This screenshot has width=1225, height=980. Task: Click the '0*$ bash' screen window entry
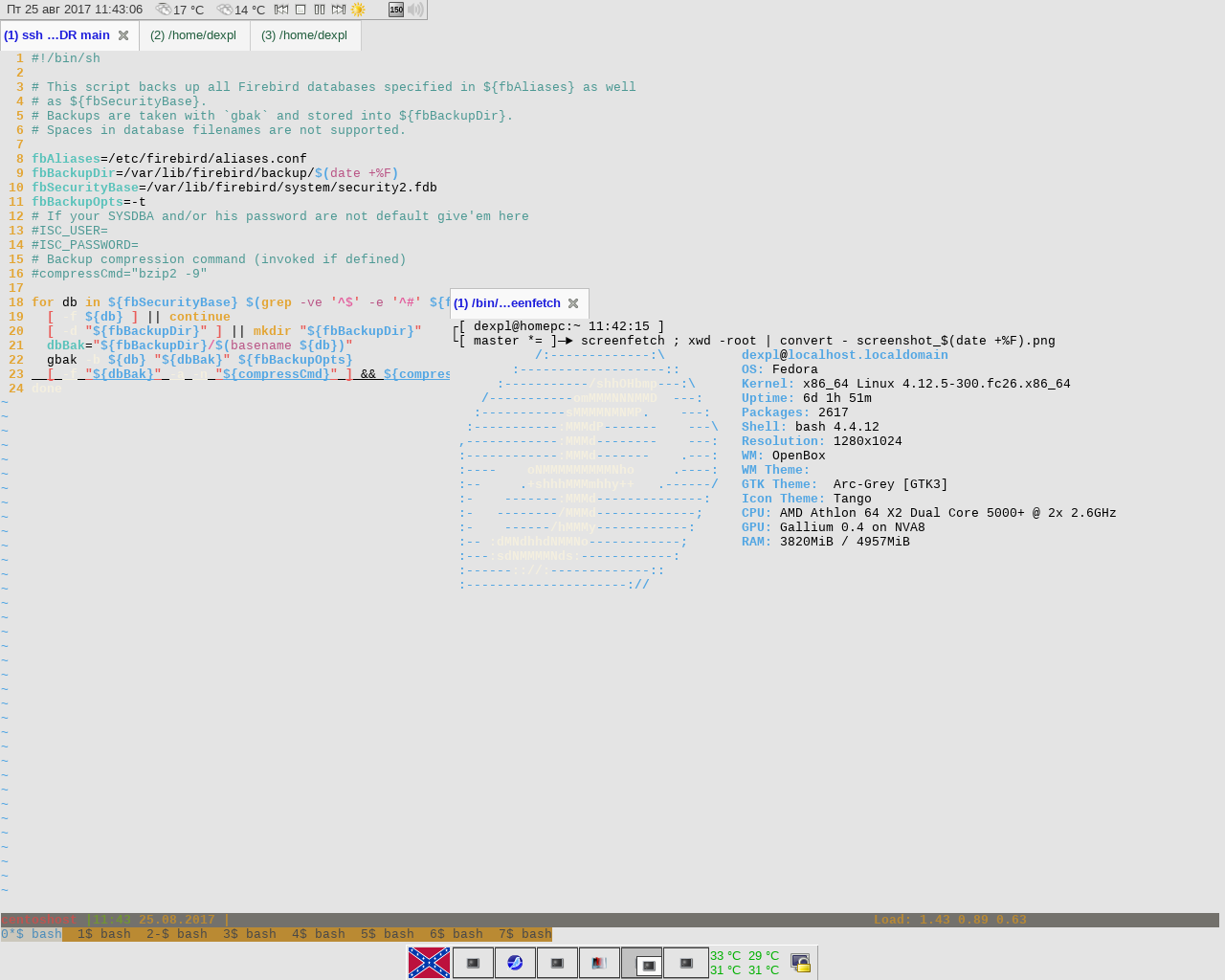[32, 934]
